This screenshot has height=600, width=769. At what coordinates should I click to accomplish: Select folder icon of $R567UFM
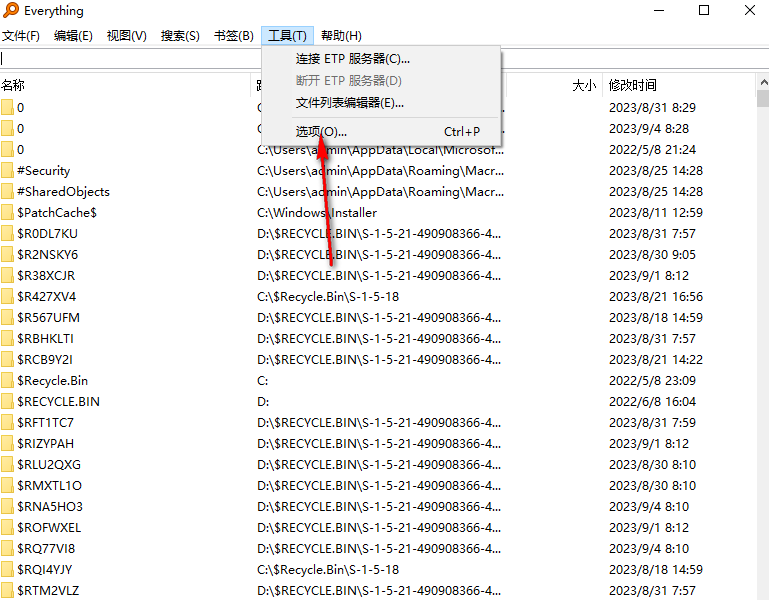[7, 318]
